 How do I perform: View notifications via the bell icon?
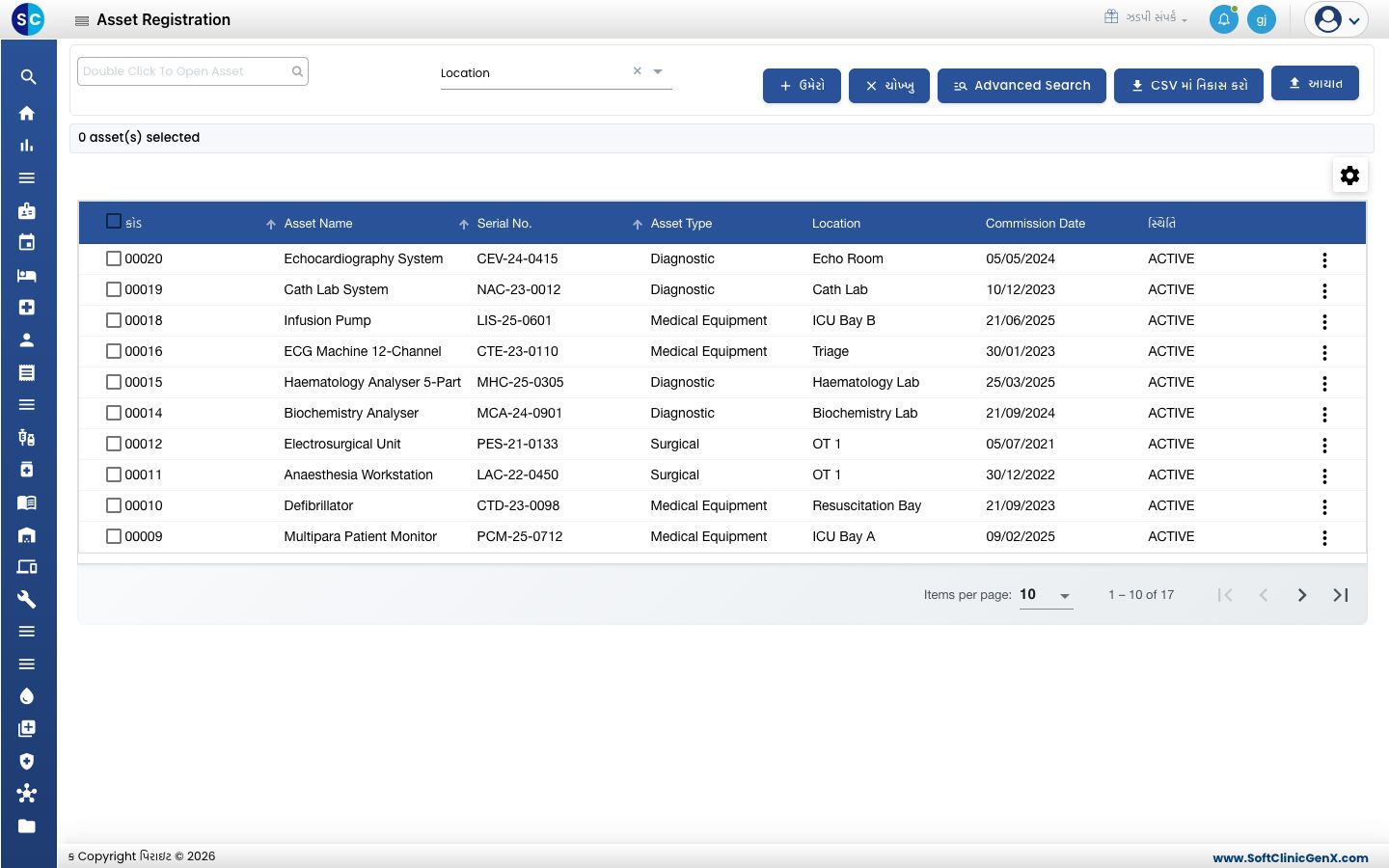pos(1224,19)
